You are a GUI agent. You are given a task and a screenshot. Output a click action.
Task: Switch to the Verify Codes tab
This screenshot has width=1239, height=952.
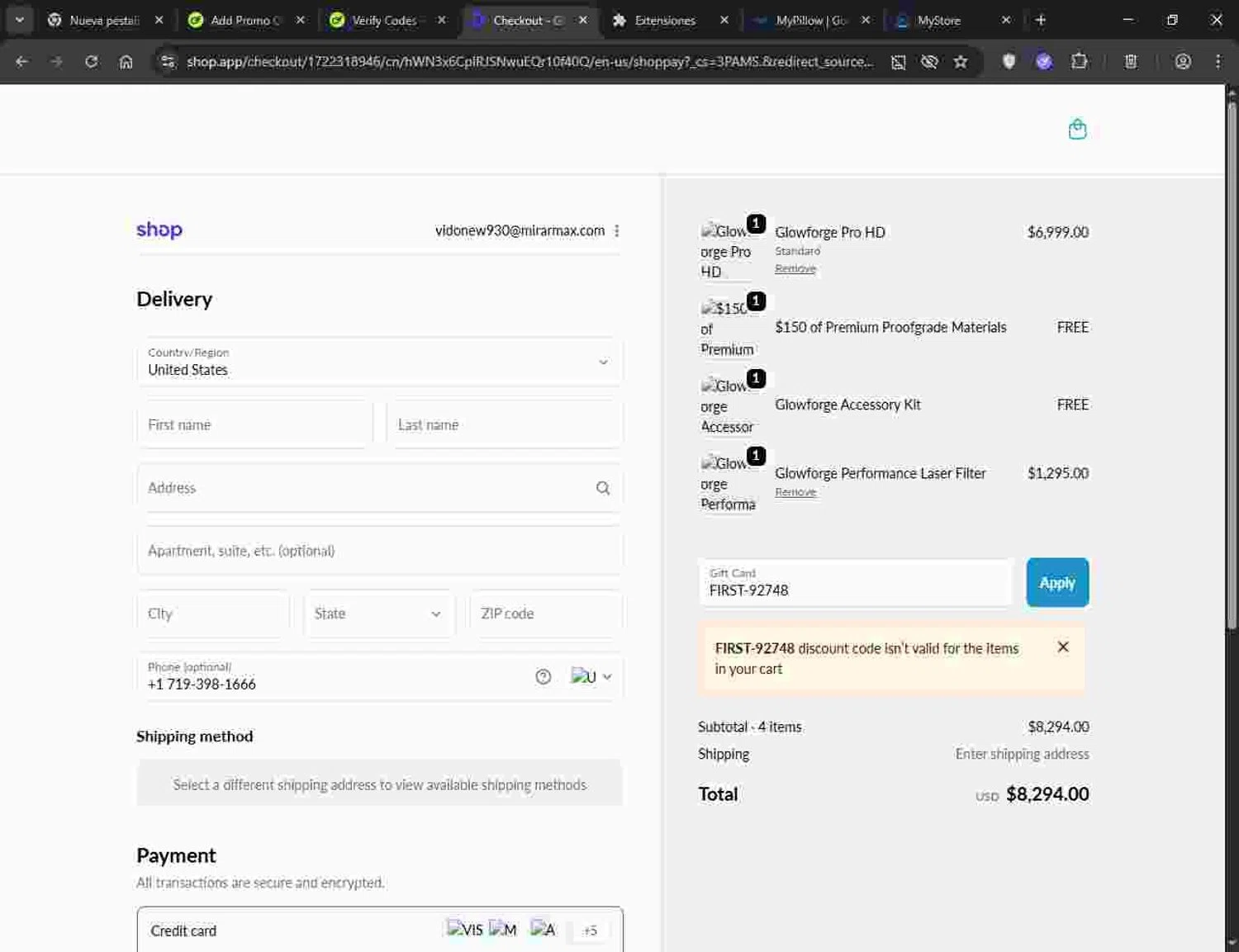(x=383, y=20)
